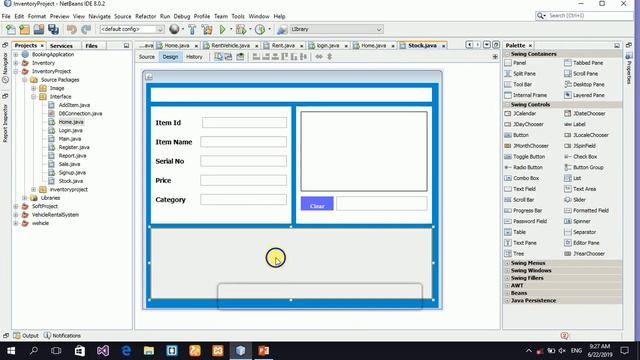Switch to History view
Image resolution: width=640 pixels, height=360 pixels.
pyautogui.click(x=194, y=57)
